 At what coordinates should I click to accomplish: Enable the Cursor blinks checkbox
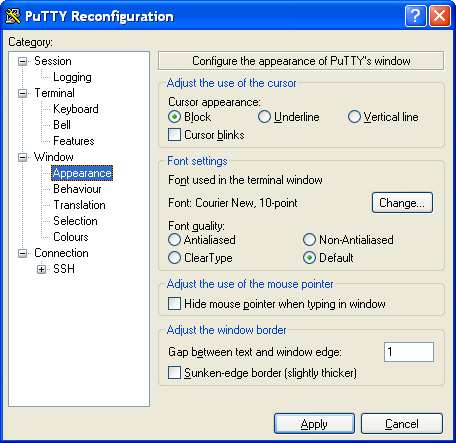click(174, 135)
